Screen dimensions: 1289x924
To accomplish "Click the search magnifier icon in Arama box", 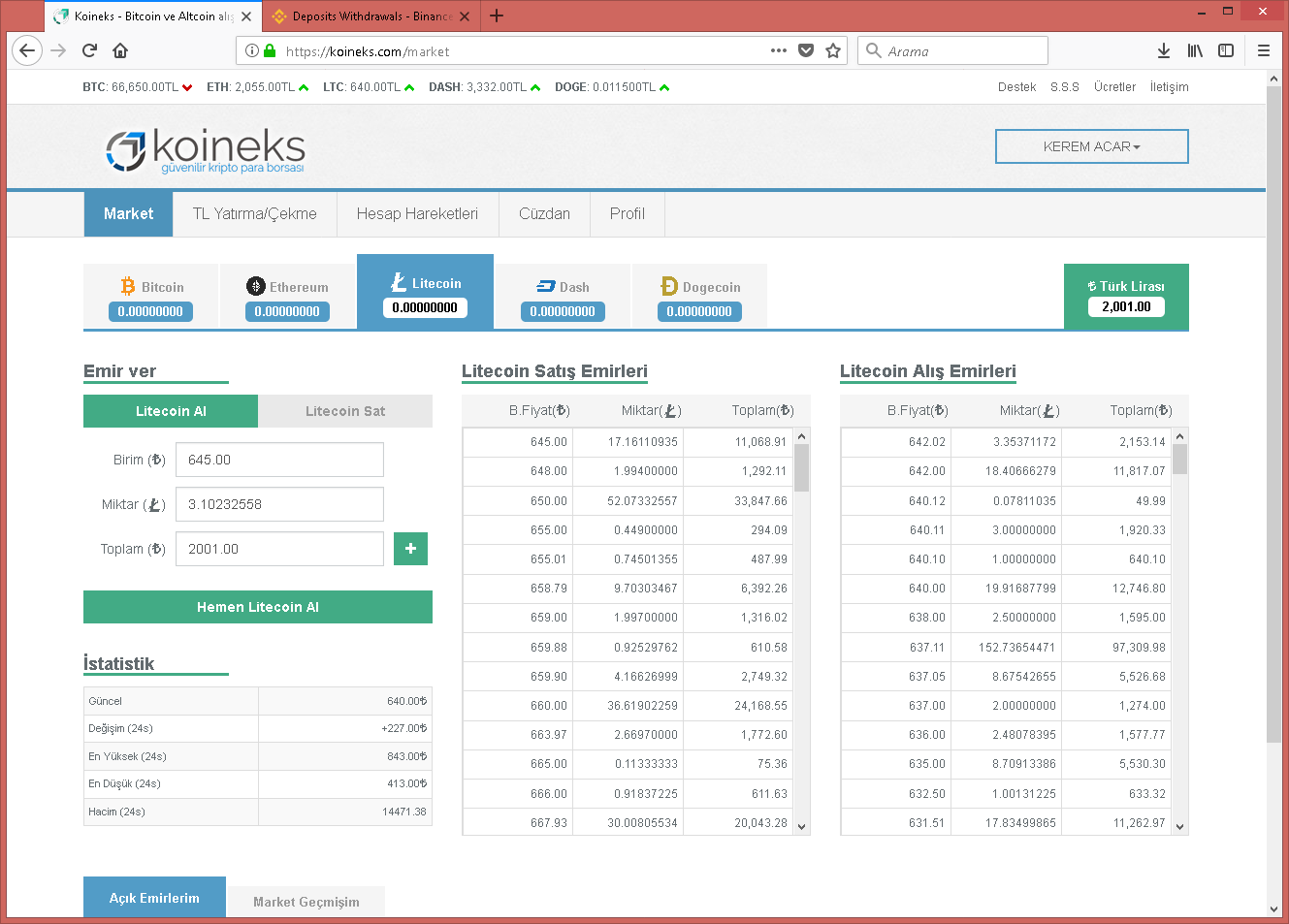I will click(x=874, y=50).
